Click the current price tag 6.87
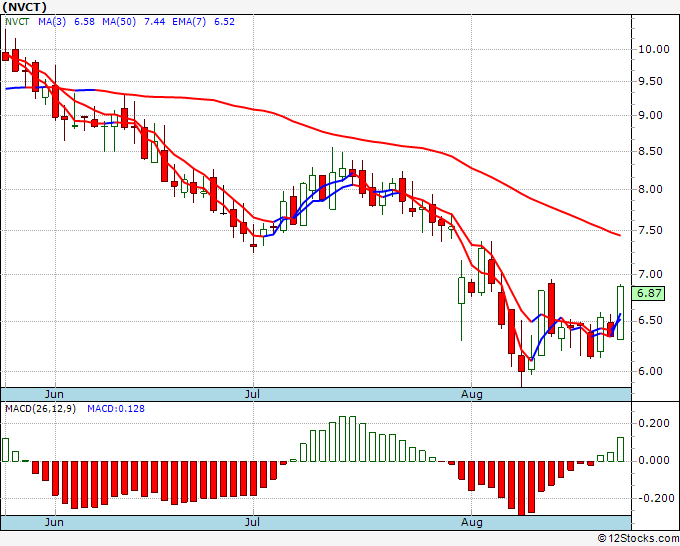Viewport: 680px width, 546px height. tap(648, 294)
